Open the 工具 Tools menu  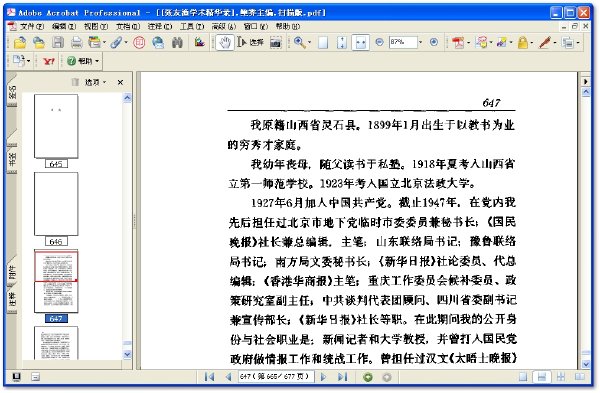click(192, 26)
